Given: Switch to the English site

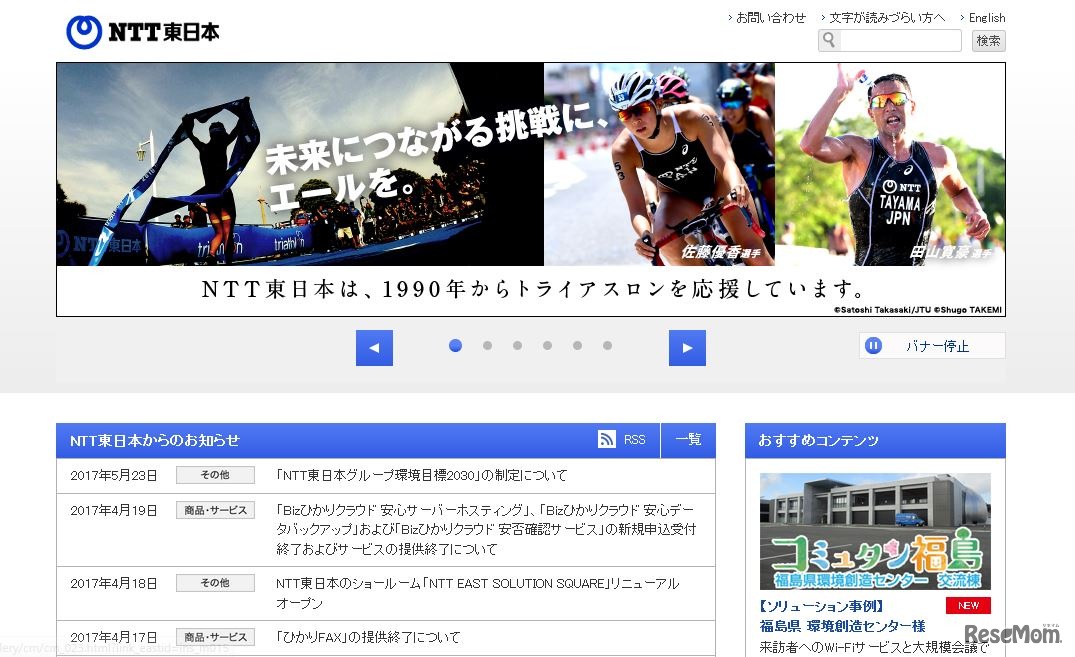Looking at the screenshot, I should [987, 18].
